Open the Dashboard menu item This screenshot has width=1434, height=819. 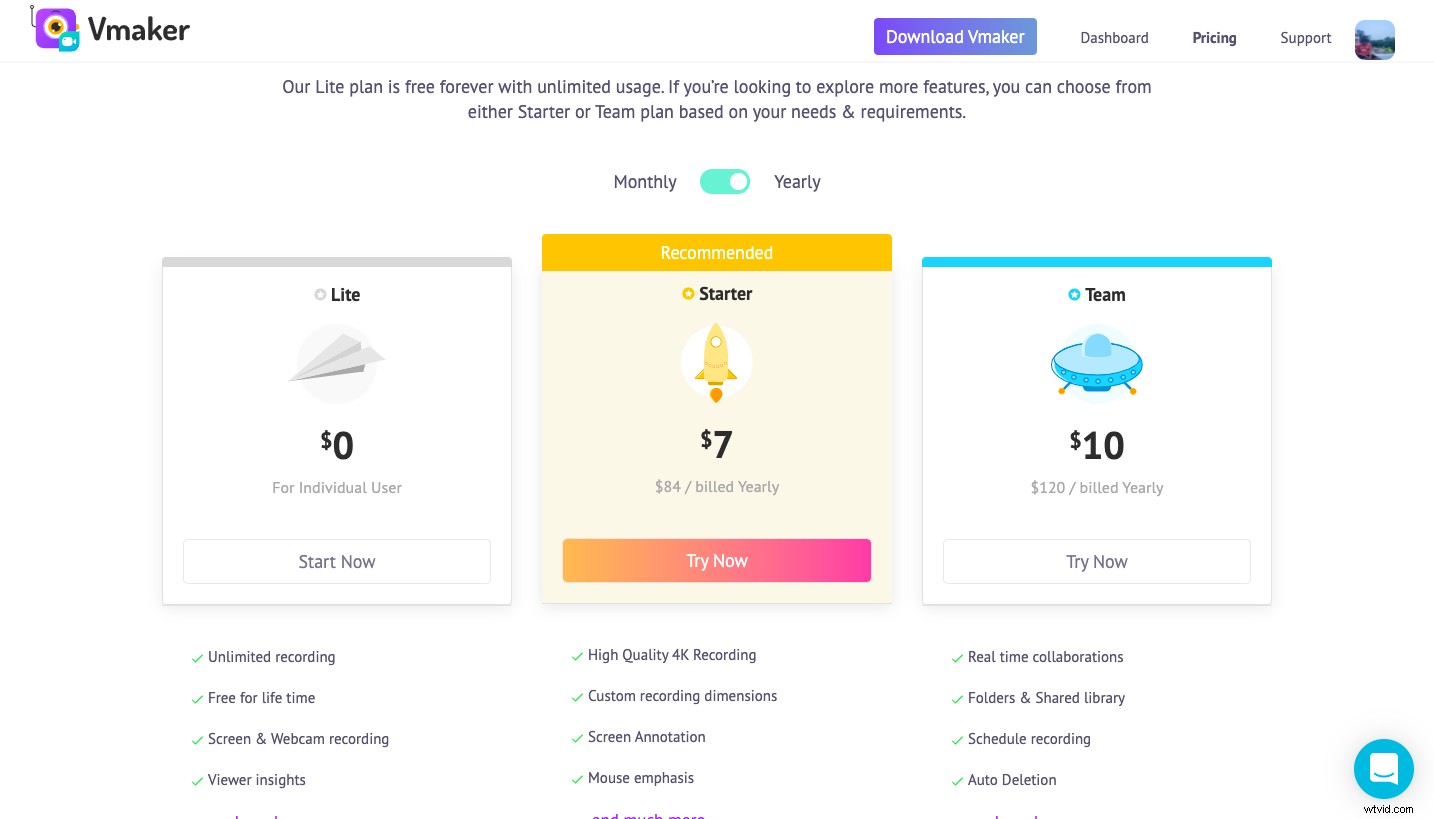pos(1114,38)
